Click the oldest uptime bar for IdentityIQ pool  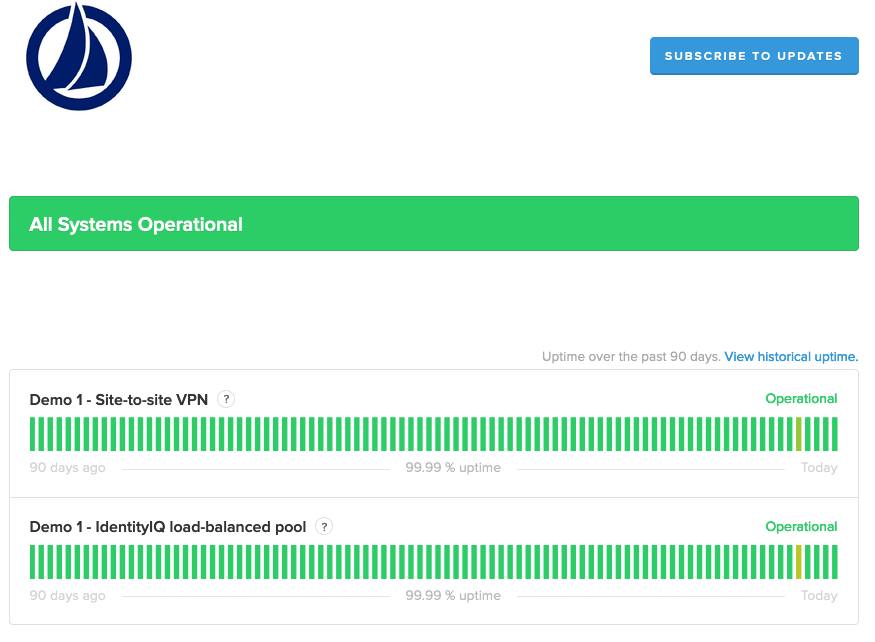coord(33,562)
